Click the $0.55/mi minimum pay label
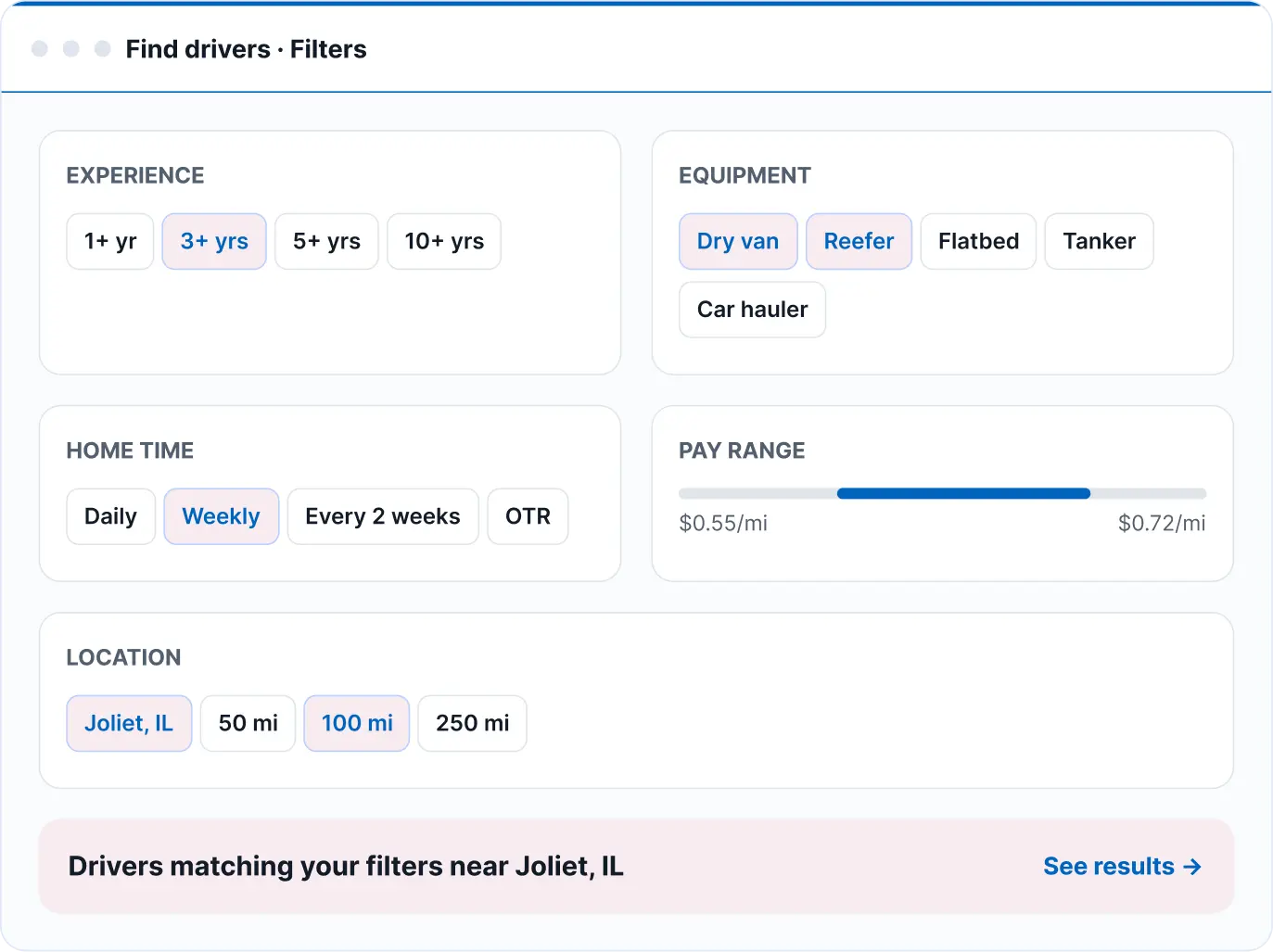 click(723, 523)
